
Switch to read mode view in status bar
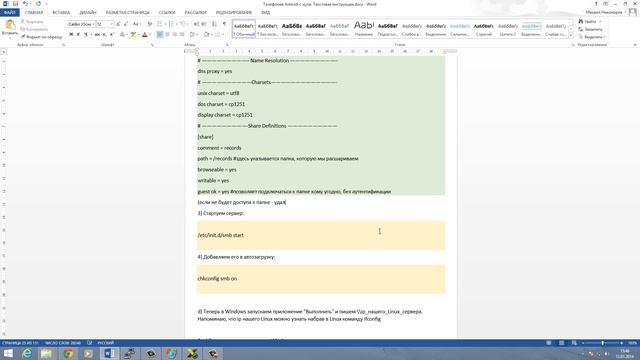pos(549,343)
